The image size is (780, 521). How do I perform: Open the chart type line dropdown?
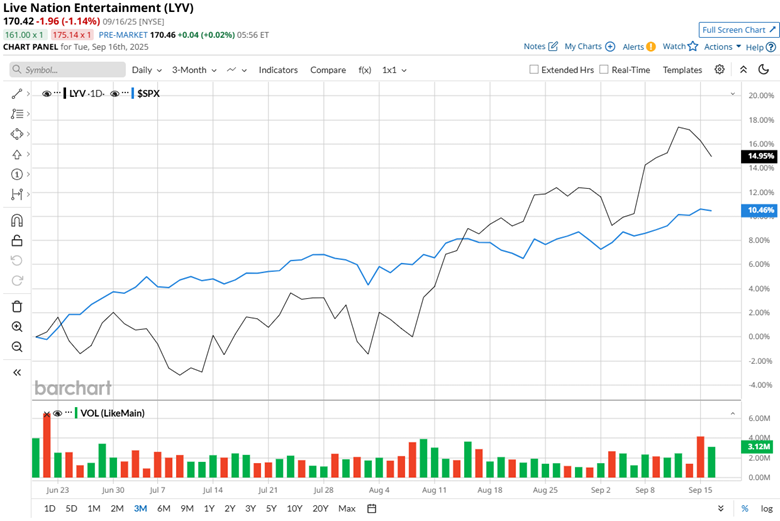tap(237, 70)
